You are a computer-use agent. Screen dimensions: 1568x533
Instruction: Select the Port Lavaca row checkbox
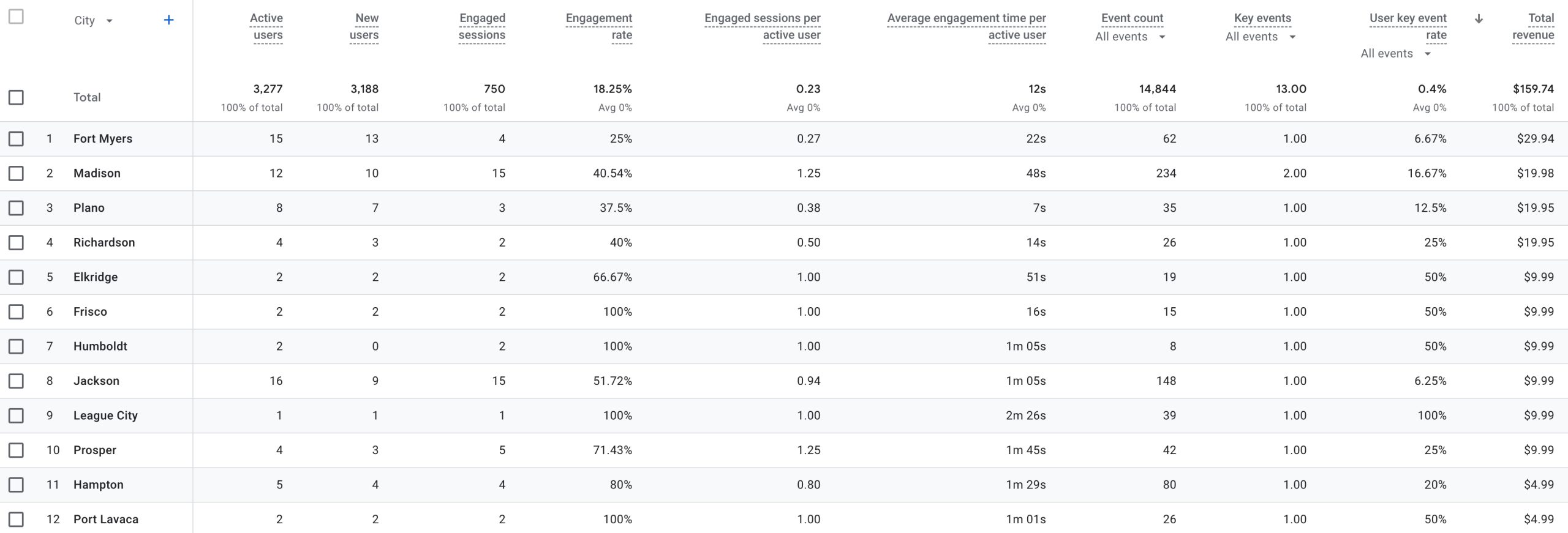[16, 520]
